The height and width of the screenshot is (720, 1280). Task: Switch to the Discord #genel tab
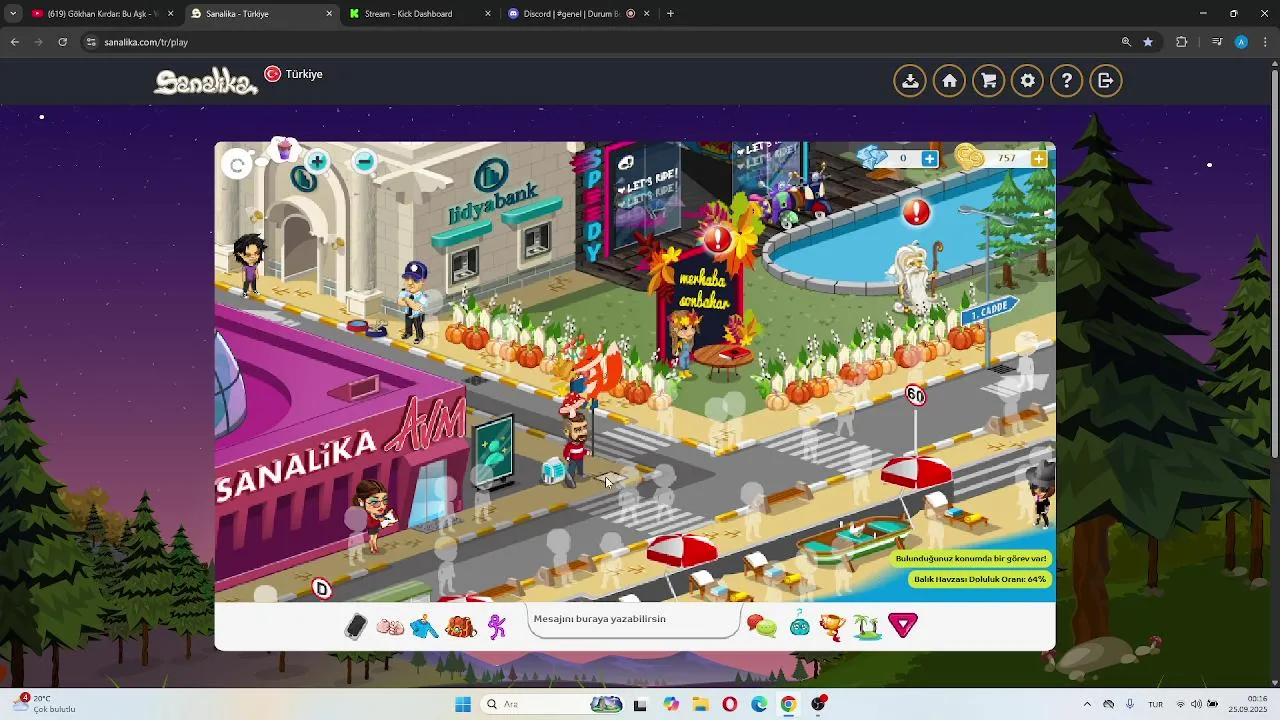tap(580, 14)
